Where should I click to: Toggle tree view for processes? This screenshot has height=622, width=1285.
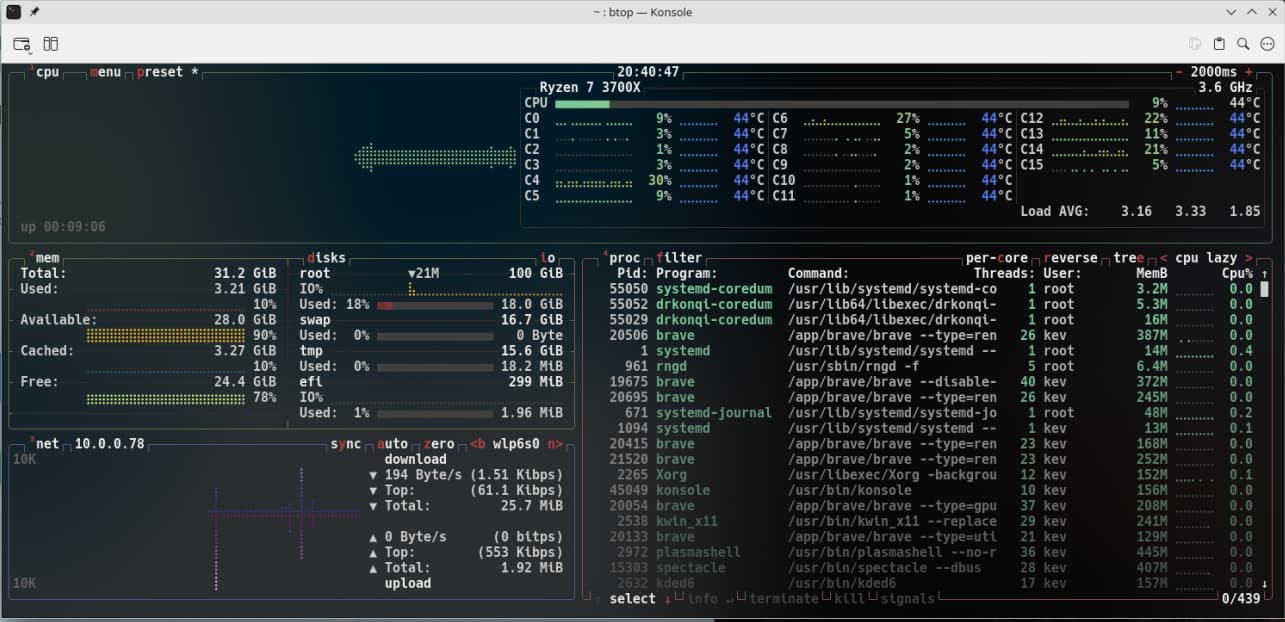click(x=1129, y=258)
